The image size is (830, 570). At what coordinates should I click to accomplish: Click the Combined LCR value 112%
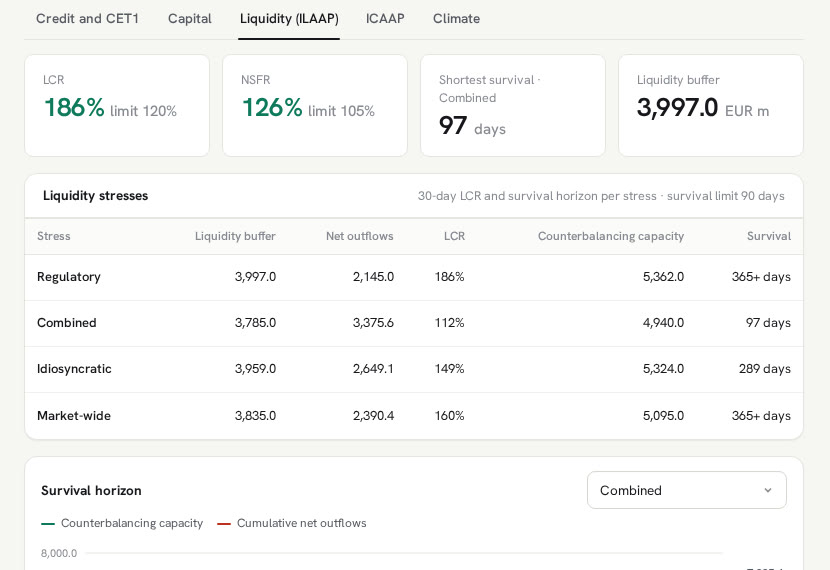[x=449, y=323]
